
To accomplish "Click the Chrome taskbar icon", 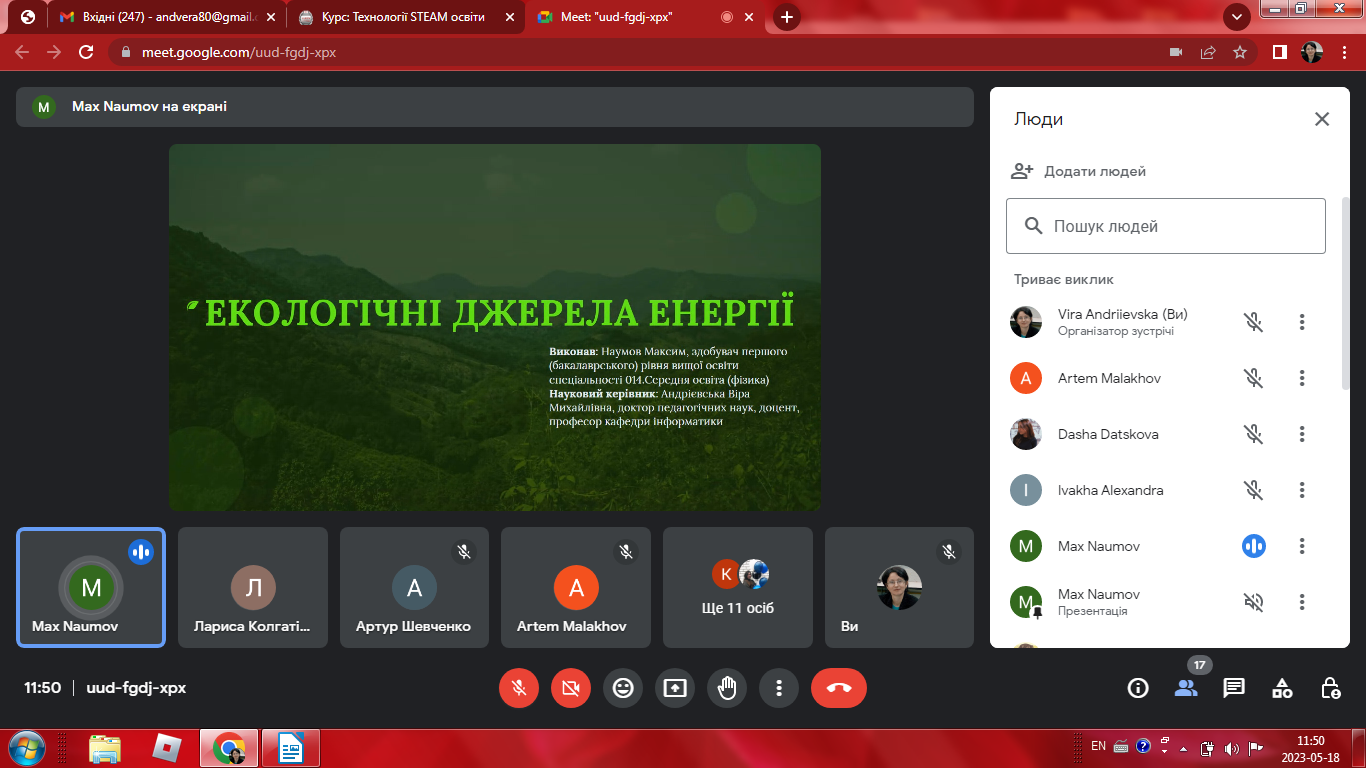I will click(229, 748).
